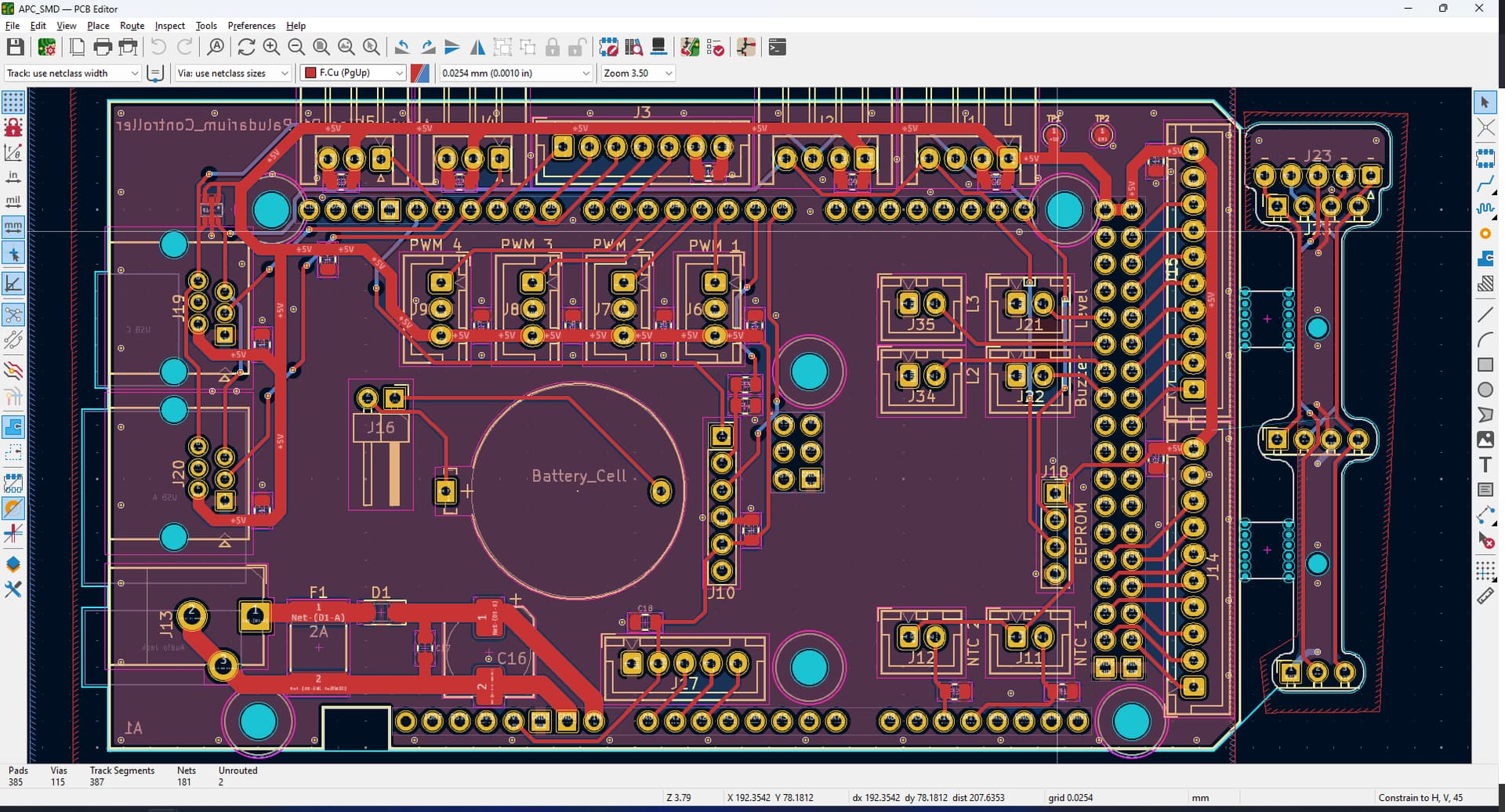1505x812 pixels.
Task: Click the Print board button
Action: point(102,47)
